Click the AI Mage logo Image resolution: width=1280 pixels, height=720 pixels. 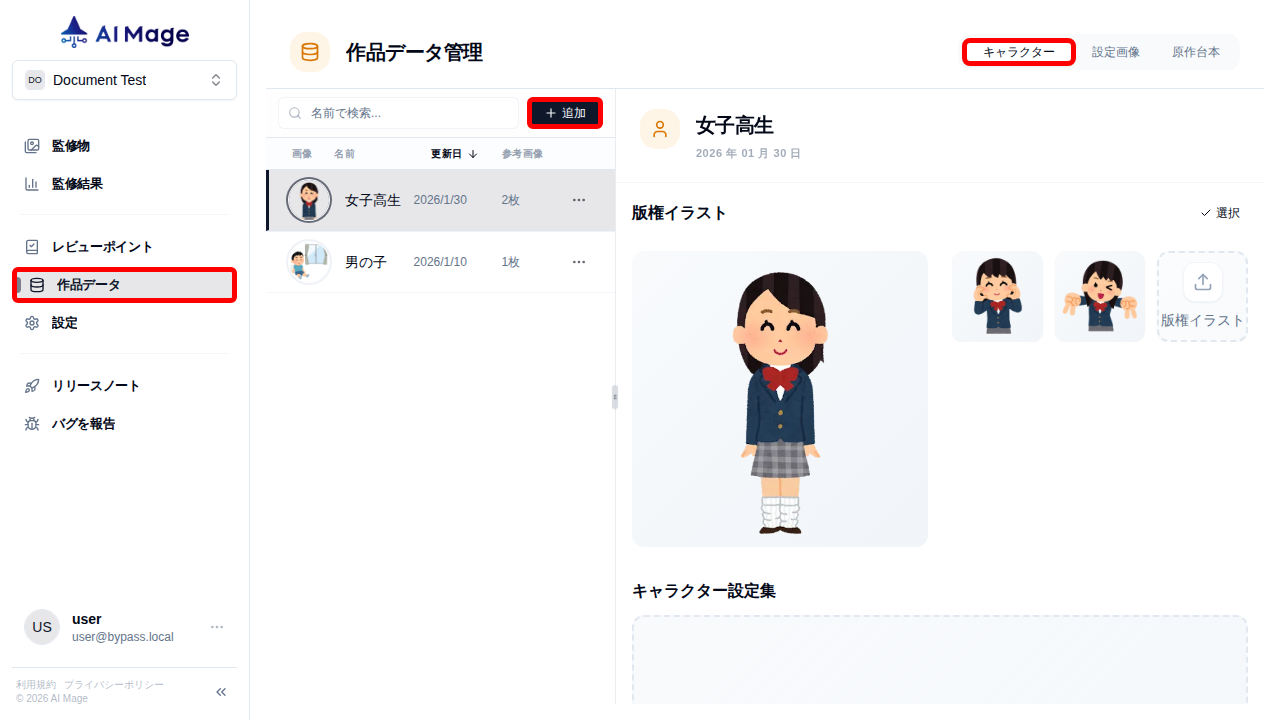click(x=124, y=31)
